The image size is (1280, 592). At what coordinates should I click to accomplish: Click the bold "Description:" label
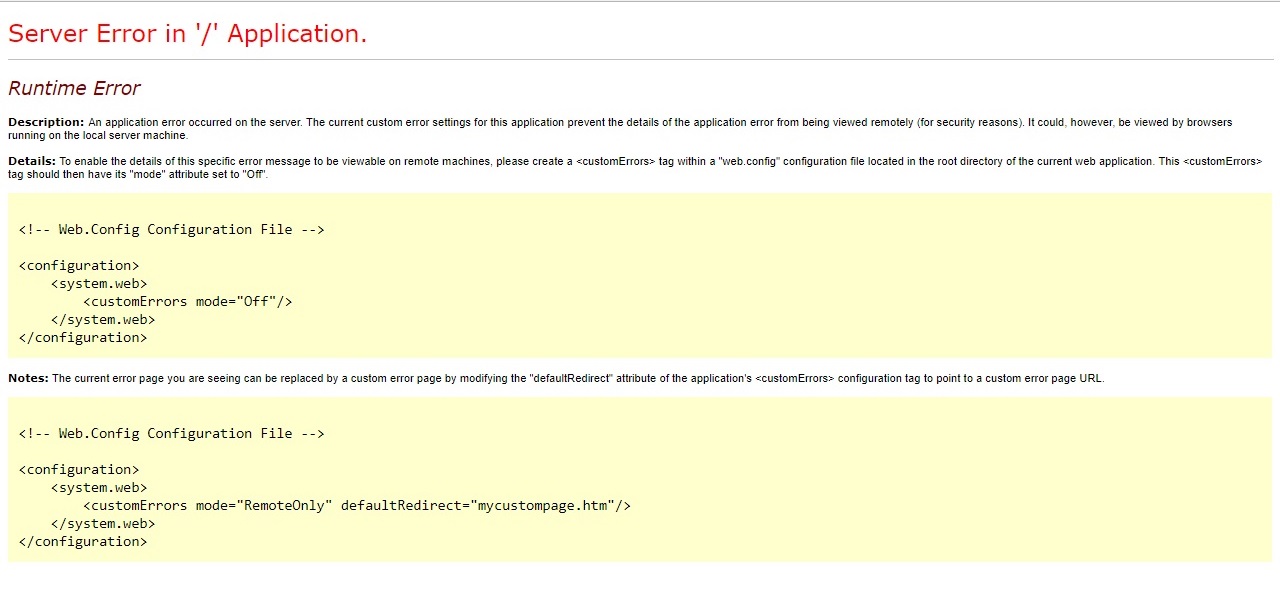click(x=46, y=122)
